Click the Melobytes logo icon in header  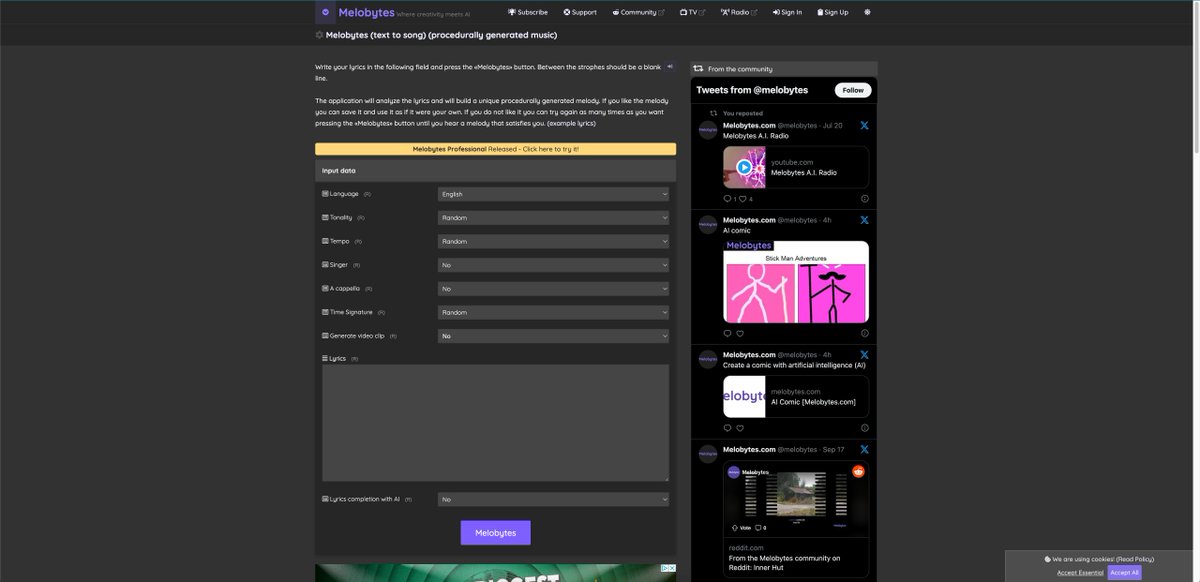(x=325, y=13)
